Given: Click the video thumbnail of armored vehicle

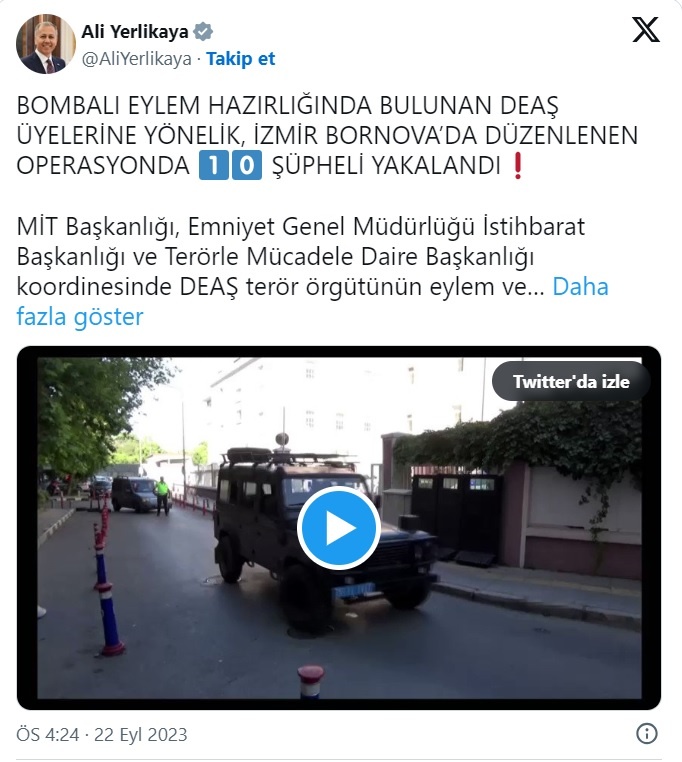Looking at the screenshot, I should 339,528.
